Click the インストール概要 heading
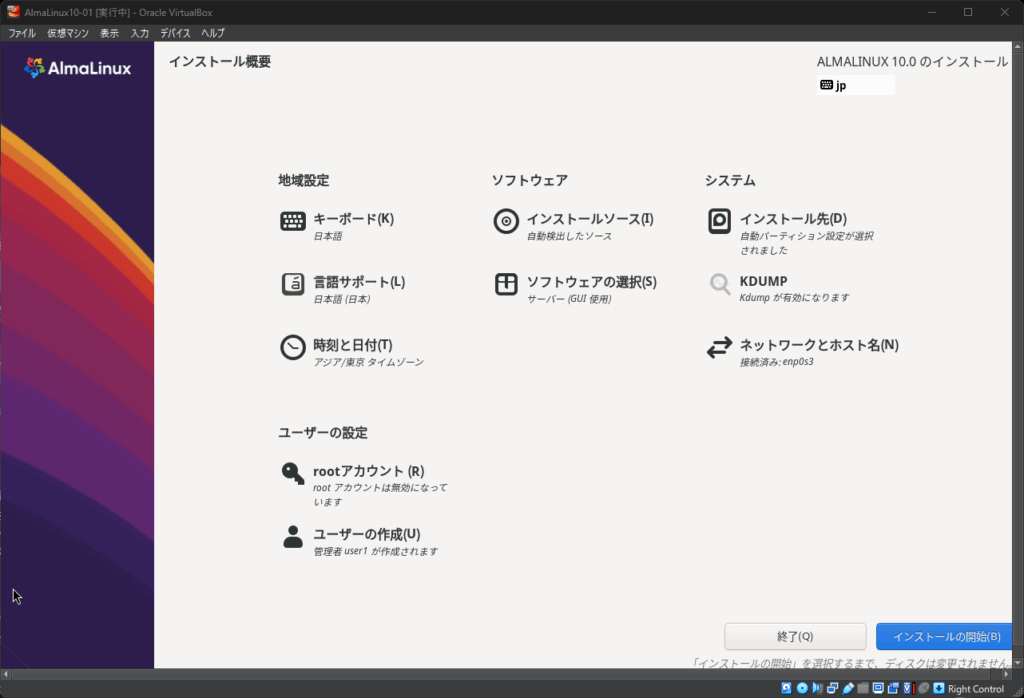1024x698 pixels. pyautogui.click(x=220, y=61)
